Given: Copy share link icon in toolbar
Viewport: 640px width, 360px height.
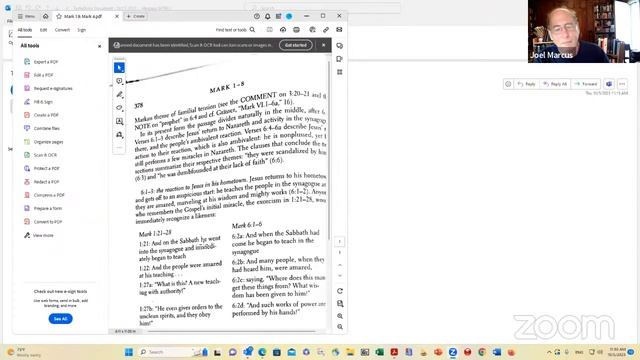Looking at the screenshot, I should tap(326, 30).
